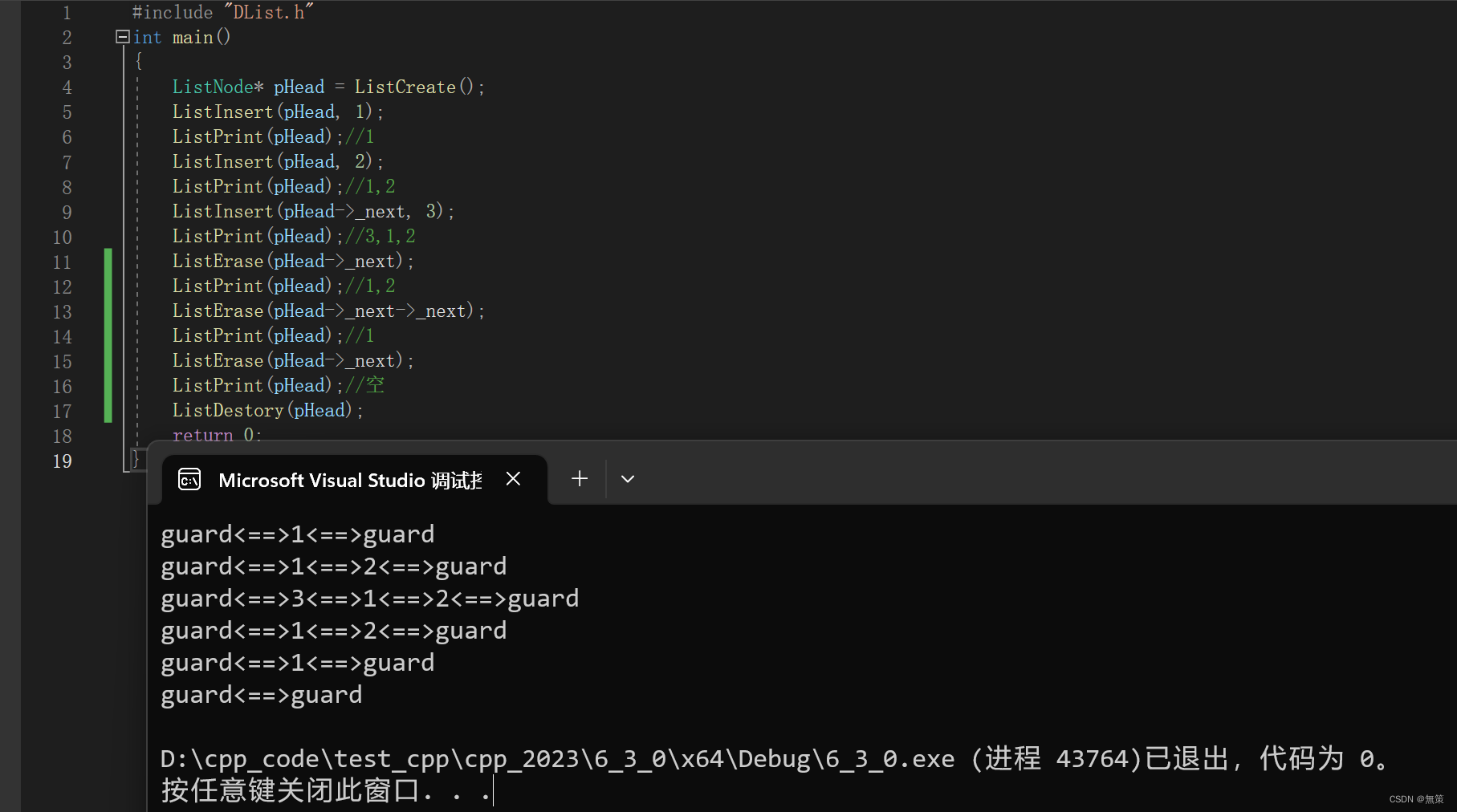
Task: Click output line guard<==>3<==>1<==>2<==>guard
Action: coord(370,599)
